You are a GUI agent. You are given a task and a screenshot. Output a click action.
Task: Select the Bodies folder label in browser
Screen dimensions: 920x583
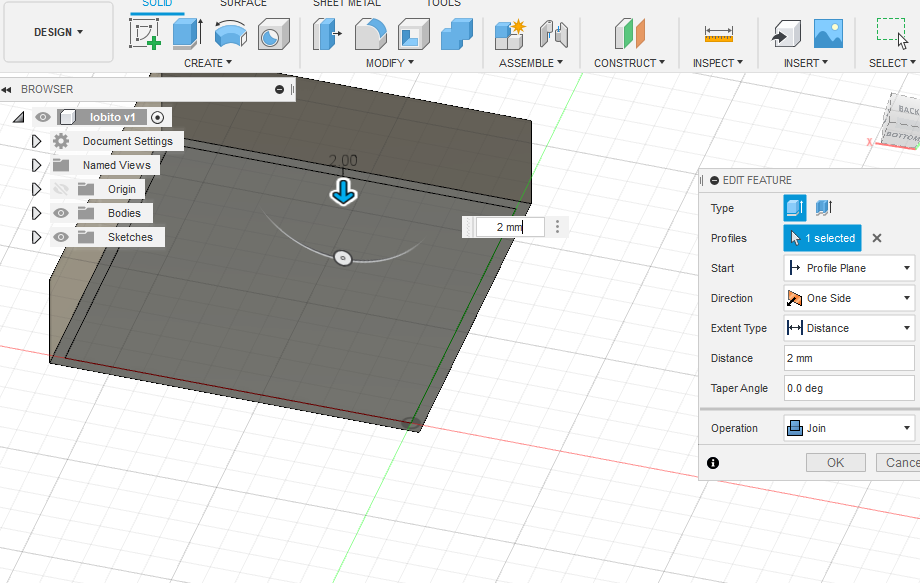[124, 213]
